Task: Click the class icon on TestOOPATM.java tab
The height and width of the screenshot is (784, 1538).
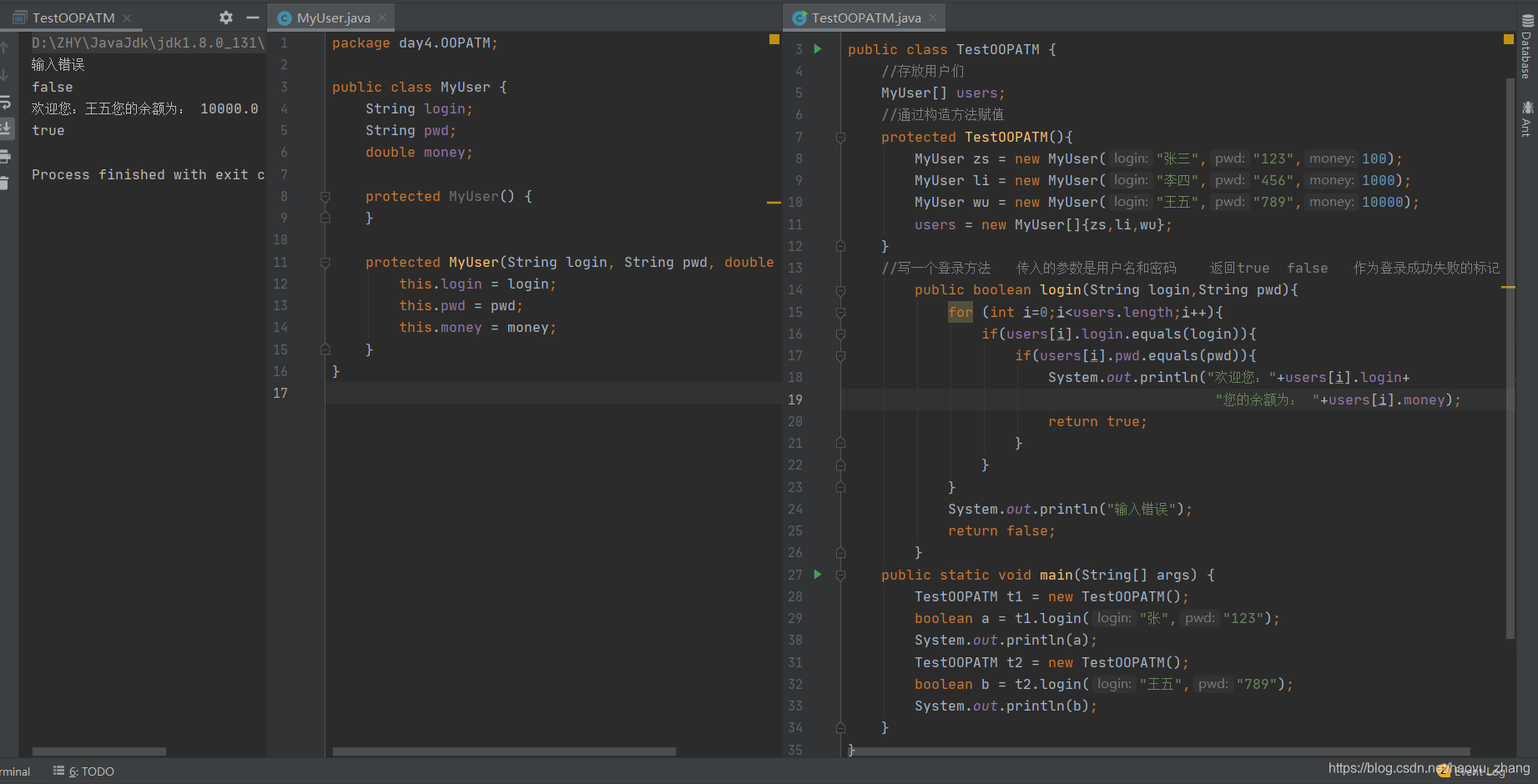Action: [799, 18]
